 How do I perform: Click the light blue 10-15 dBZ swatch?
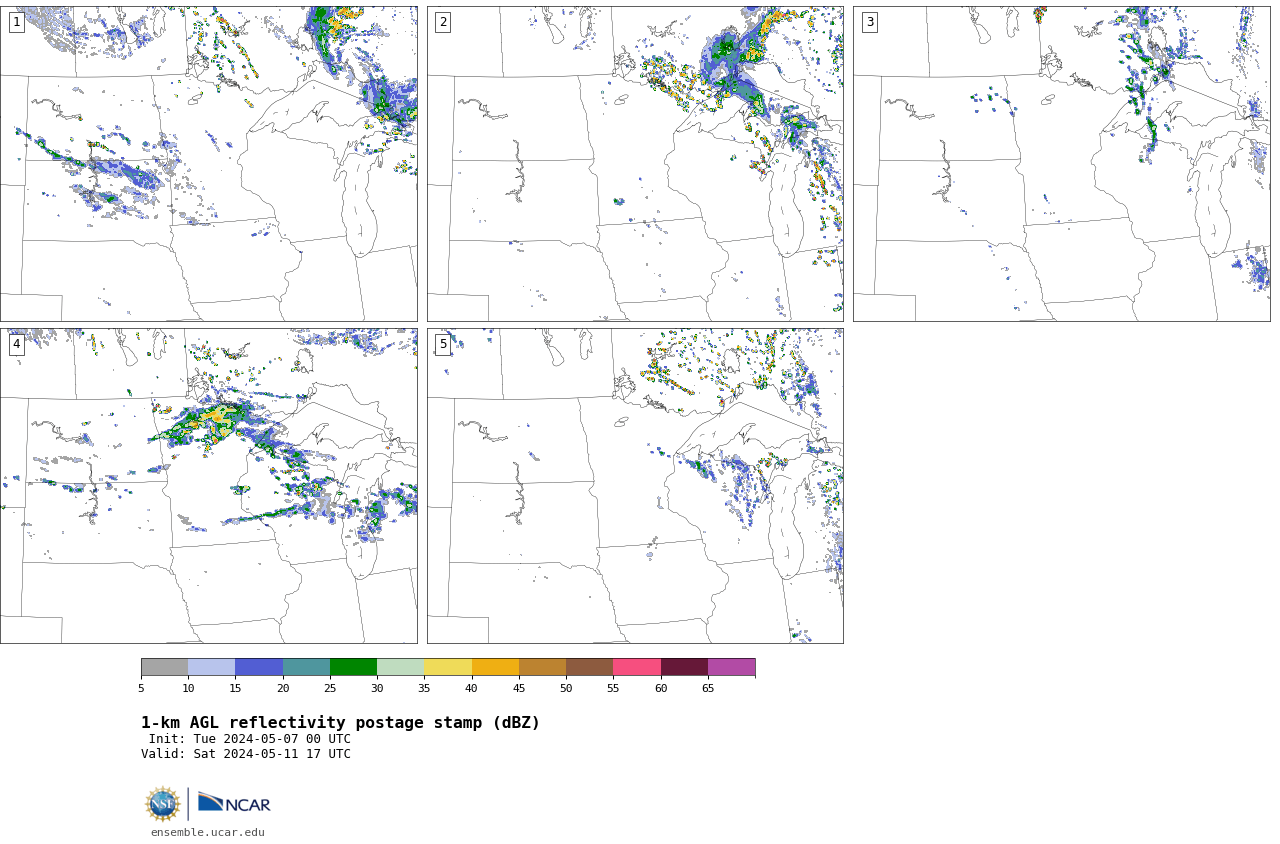click(211, 667)
